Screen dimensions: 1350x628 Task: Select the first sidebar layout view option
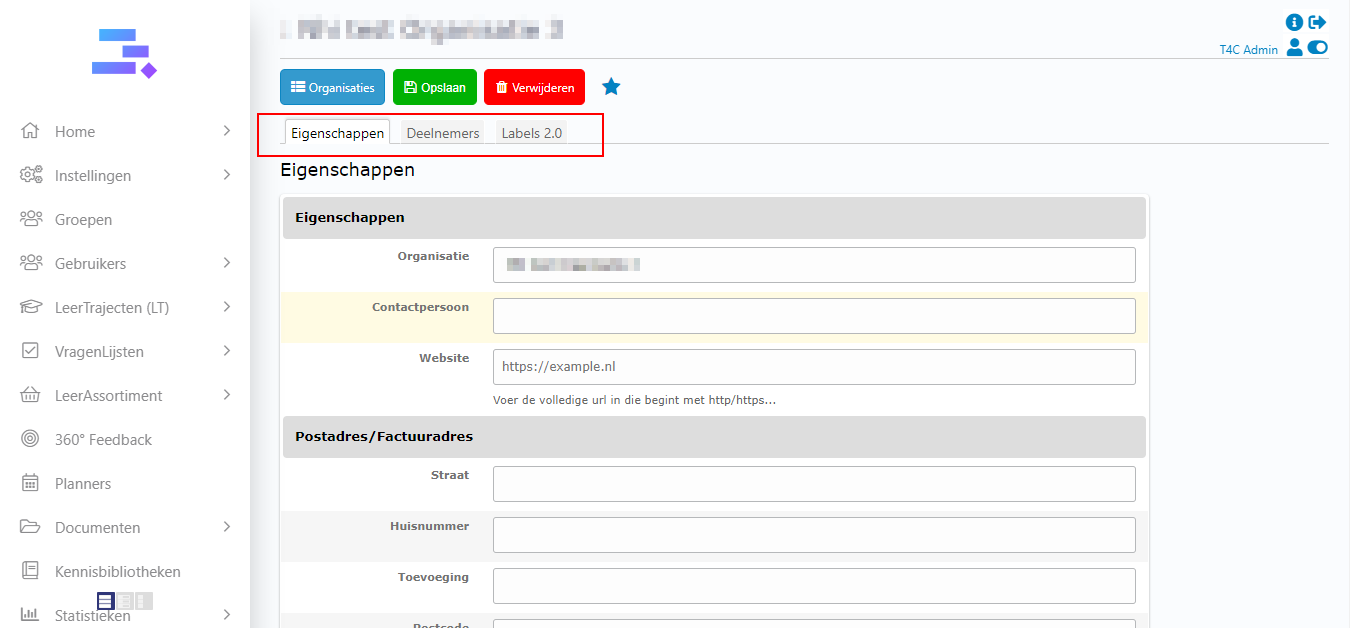[x=105, y=601]
